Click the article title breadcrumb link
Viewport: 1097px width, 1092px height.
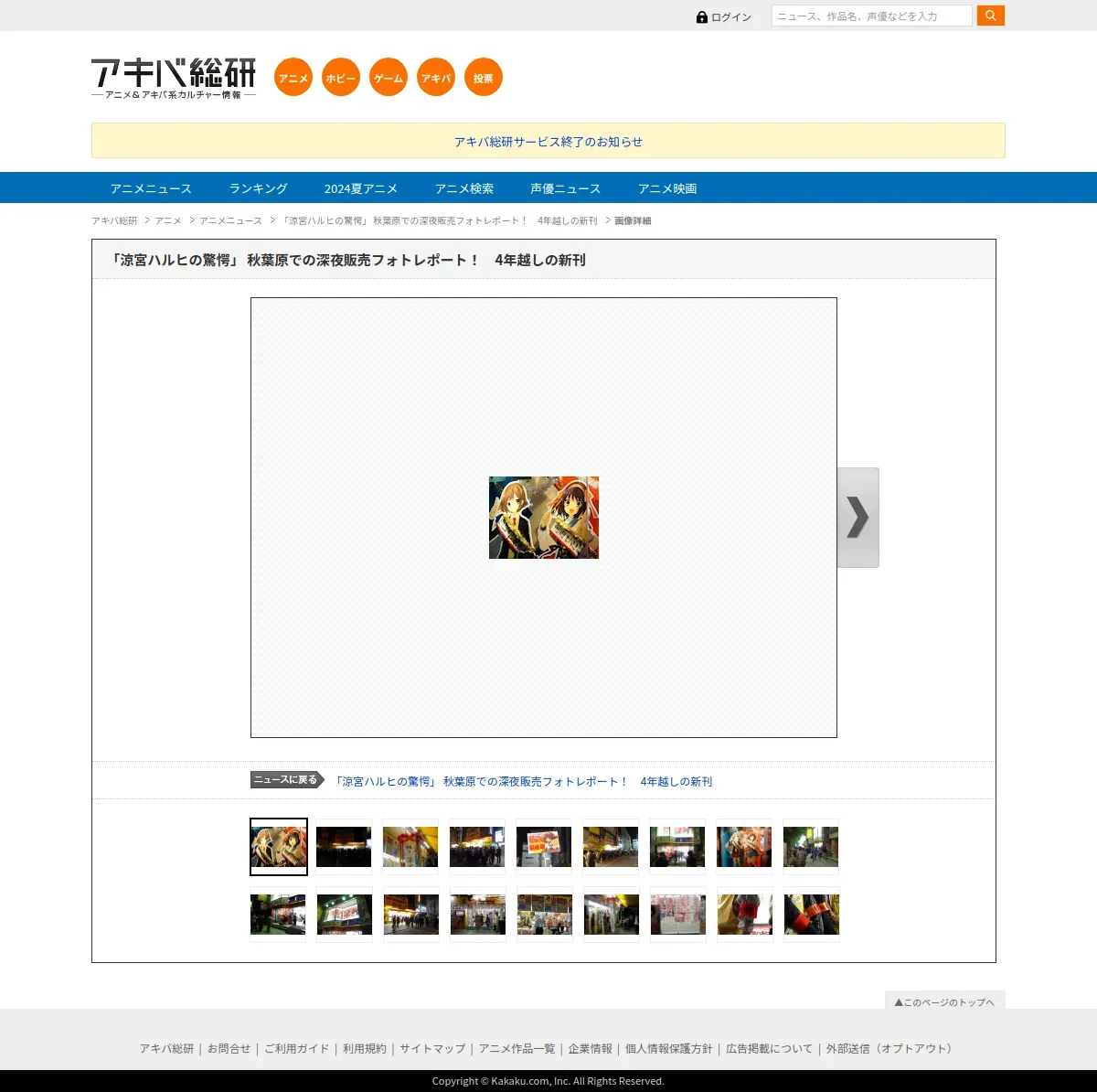[x=439, y=220]
